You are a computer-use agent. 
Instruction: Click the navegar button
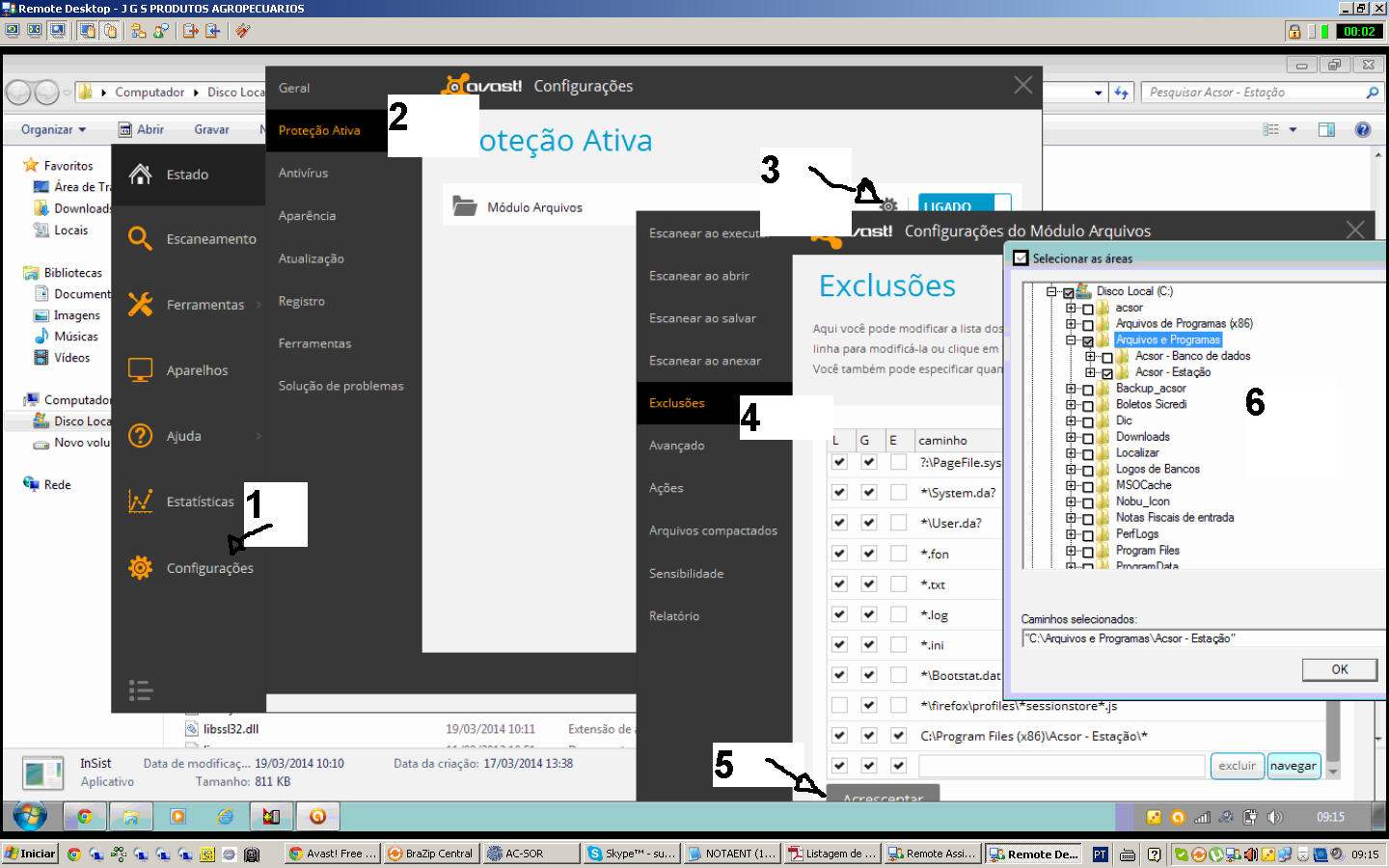[1293, 766]
